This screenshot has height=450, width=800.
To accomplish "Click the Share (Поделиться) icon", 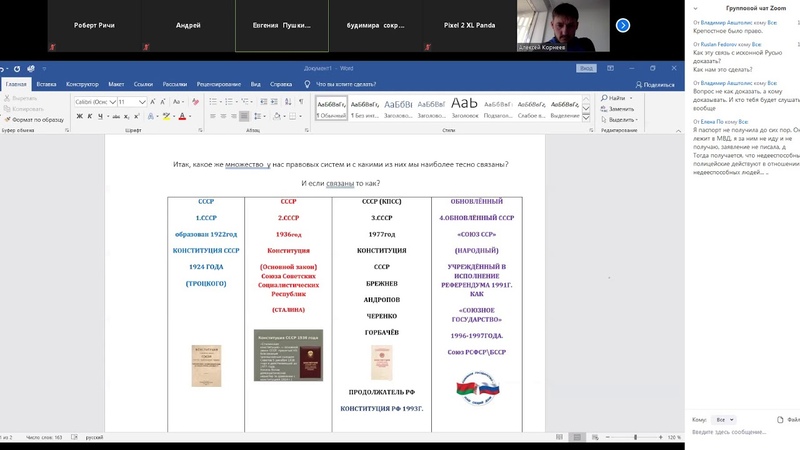I will [x=640, y=85].
